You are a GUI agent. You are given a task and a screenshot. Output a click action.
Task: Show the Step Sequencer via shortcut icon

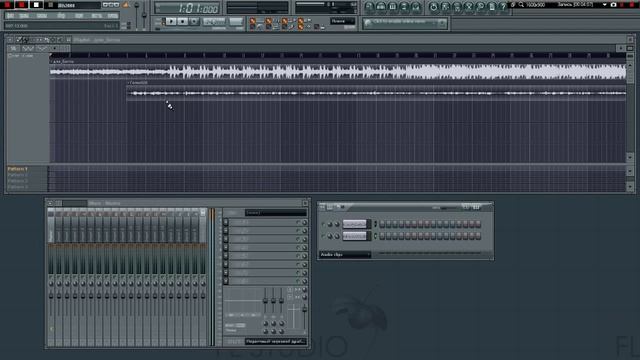[381, 7]
